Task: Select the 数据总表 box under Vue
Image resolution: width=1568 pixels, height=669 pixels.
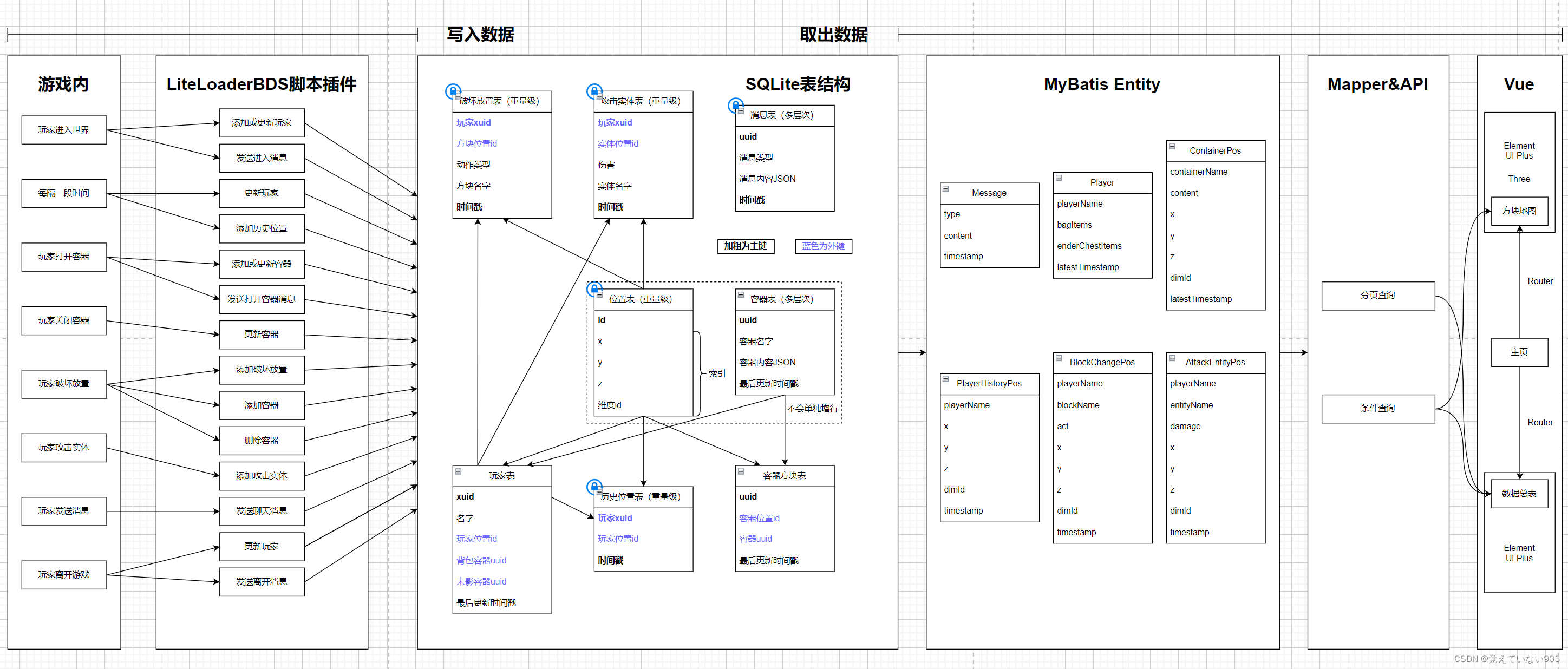Action: 1519,493
